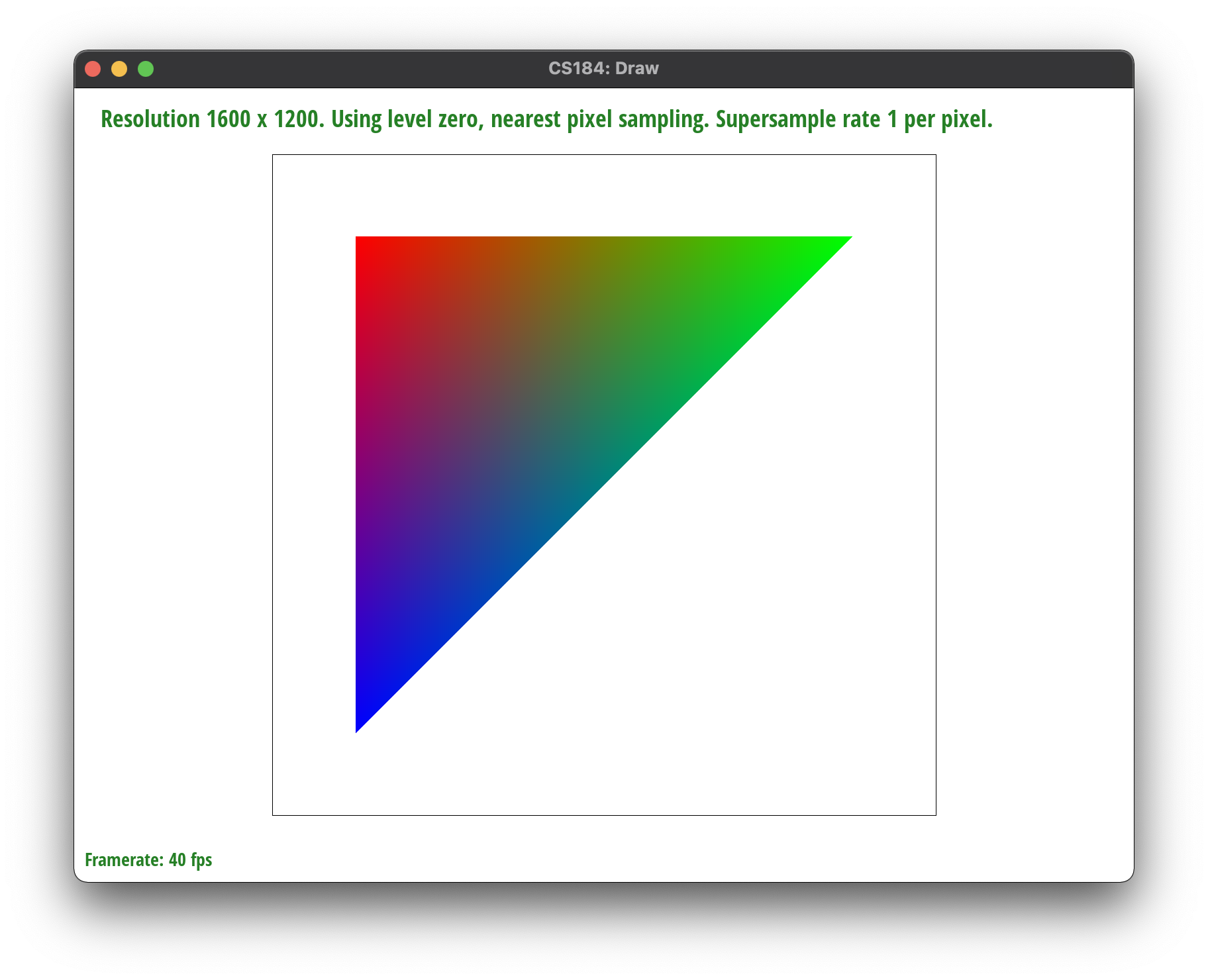Click the "Using level zero" status text

(406, 120)
